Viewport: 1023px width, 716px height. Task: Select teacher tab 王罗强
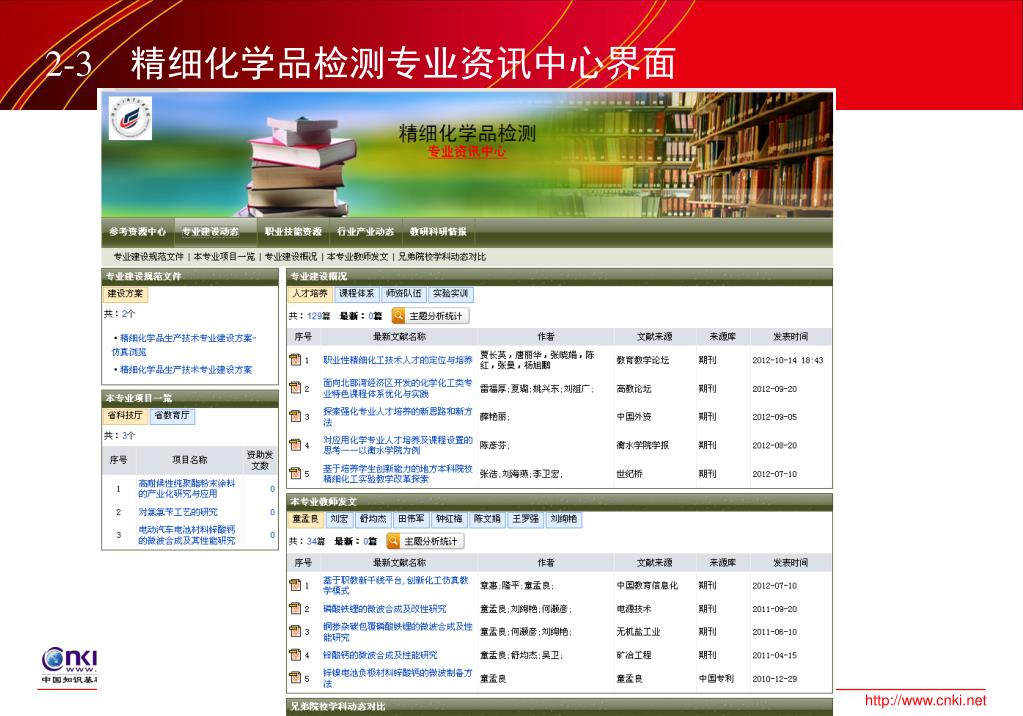[525, 520]
